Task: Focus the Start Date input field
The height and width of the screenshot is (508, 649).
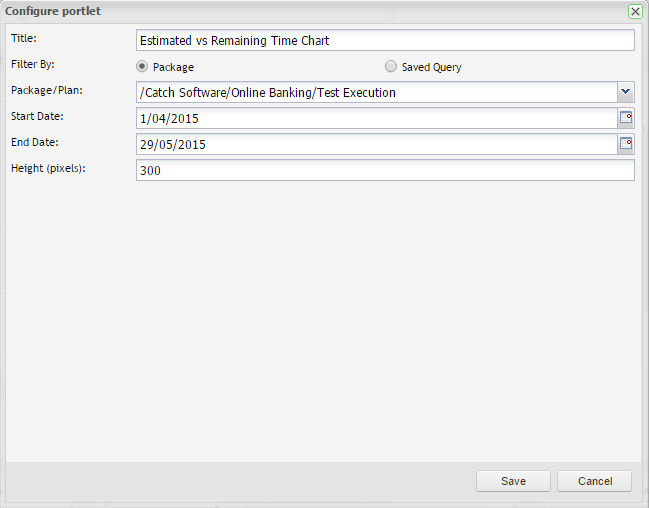Action: pyautogui.click(x=376, y=119)
